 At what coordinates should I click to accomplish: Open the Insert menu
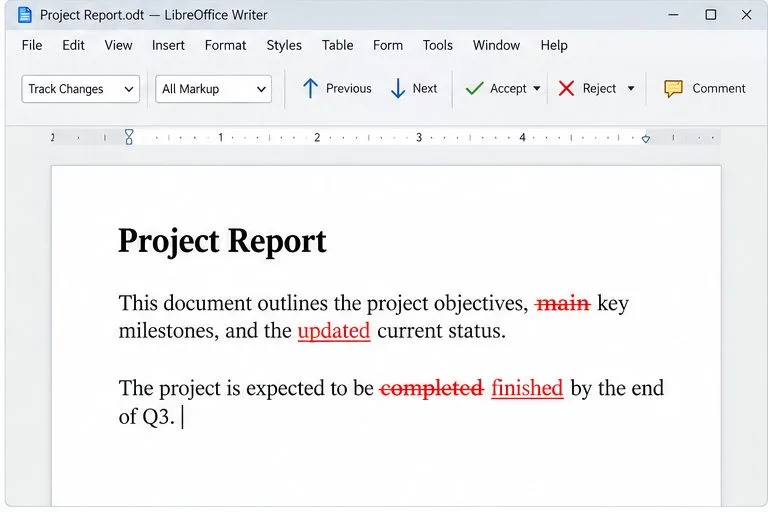(168, 45)
